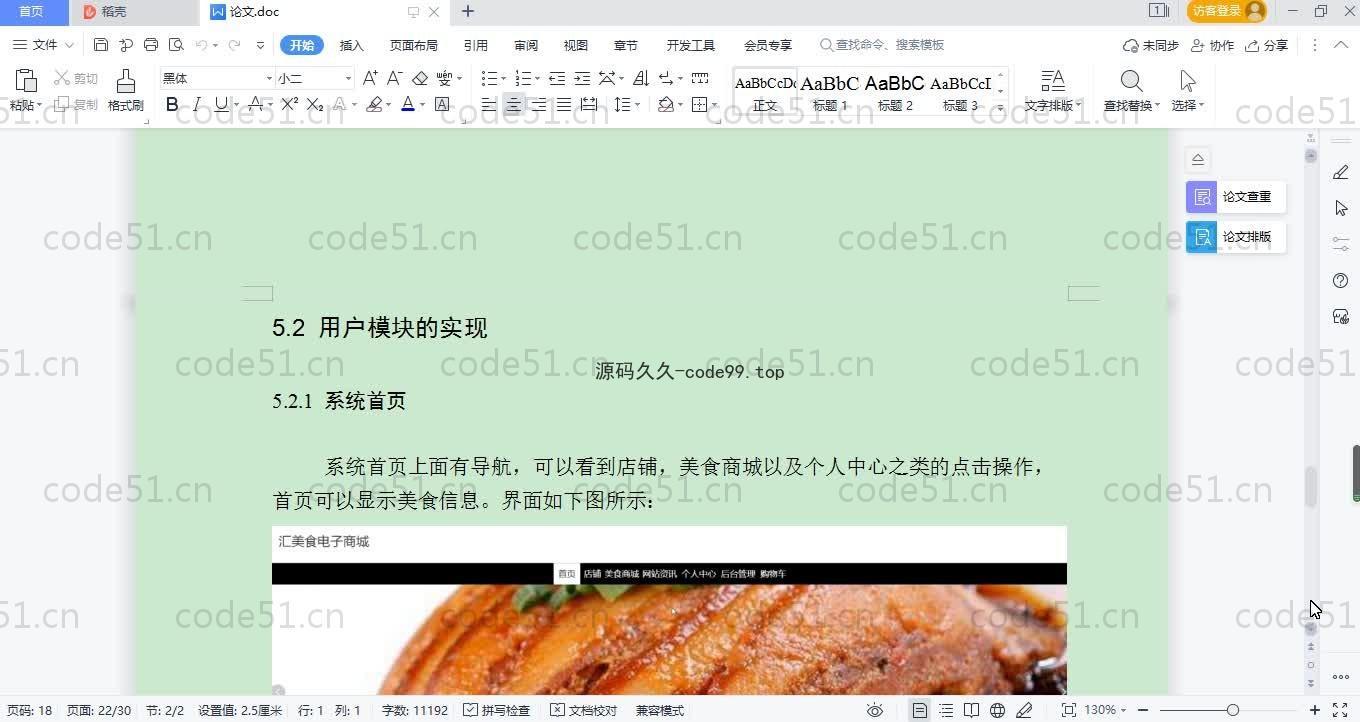Click the 分享 share button

(x=1267, y=45)
